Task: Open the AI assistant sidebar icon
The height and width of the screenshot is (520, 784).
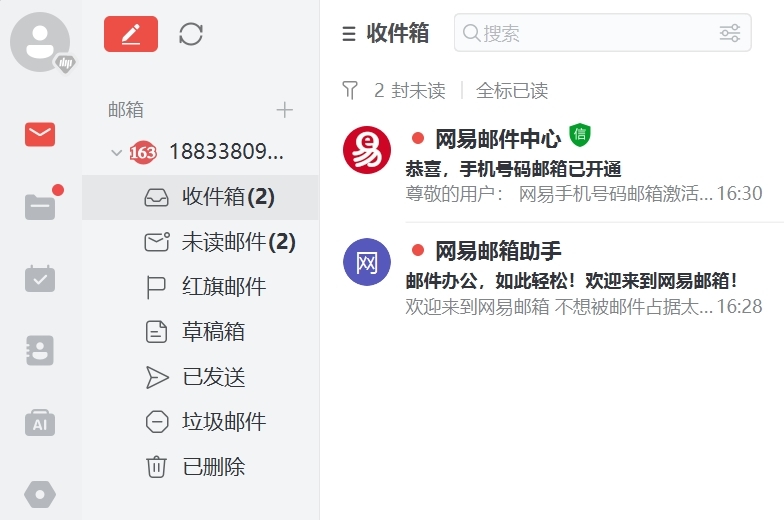Action: coord(40,423)
